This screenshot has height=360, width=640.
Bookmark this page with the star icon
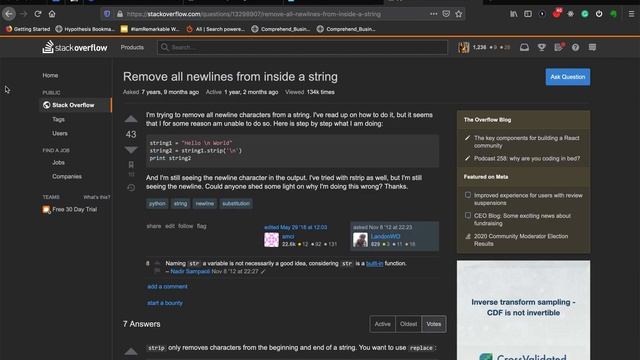click(x=459, y=14)
